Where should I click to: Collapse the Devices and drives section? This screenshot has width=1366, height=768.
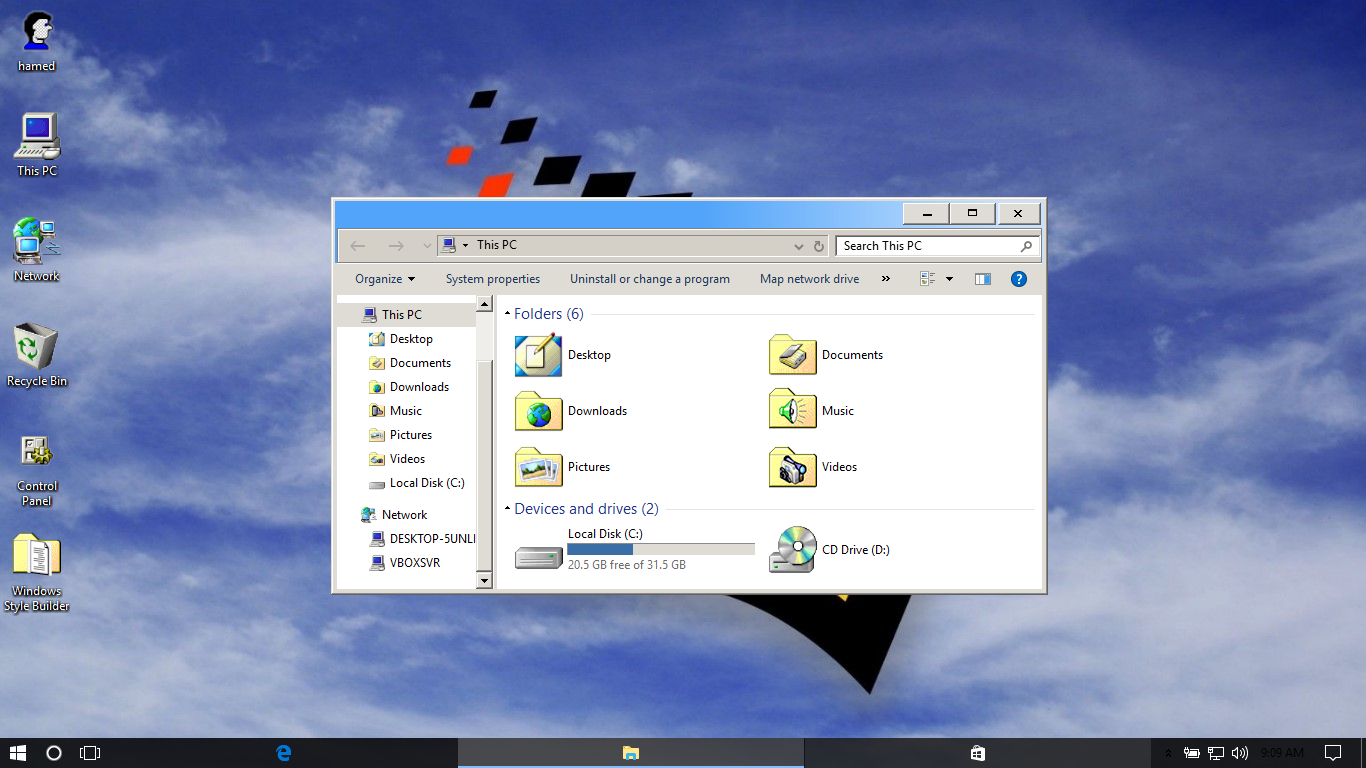tap(507, 508)
